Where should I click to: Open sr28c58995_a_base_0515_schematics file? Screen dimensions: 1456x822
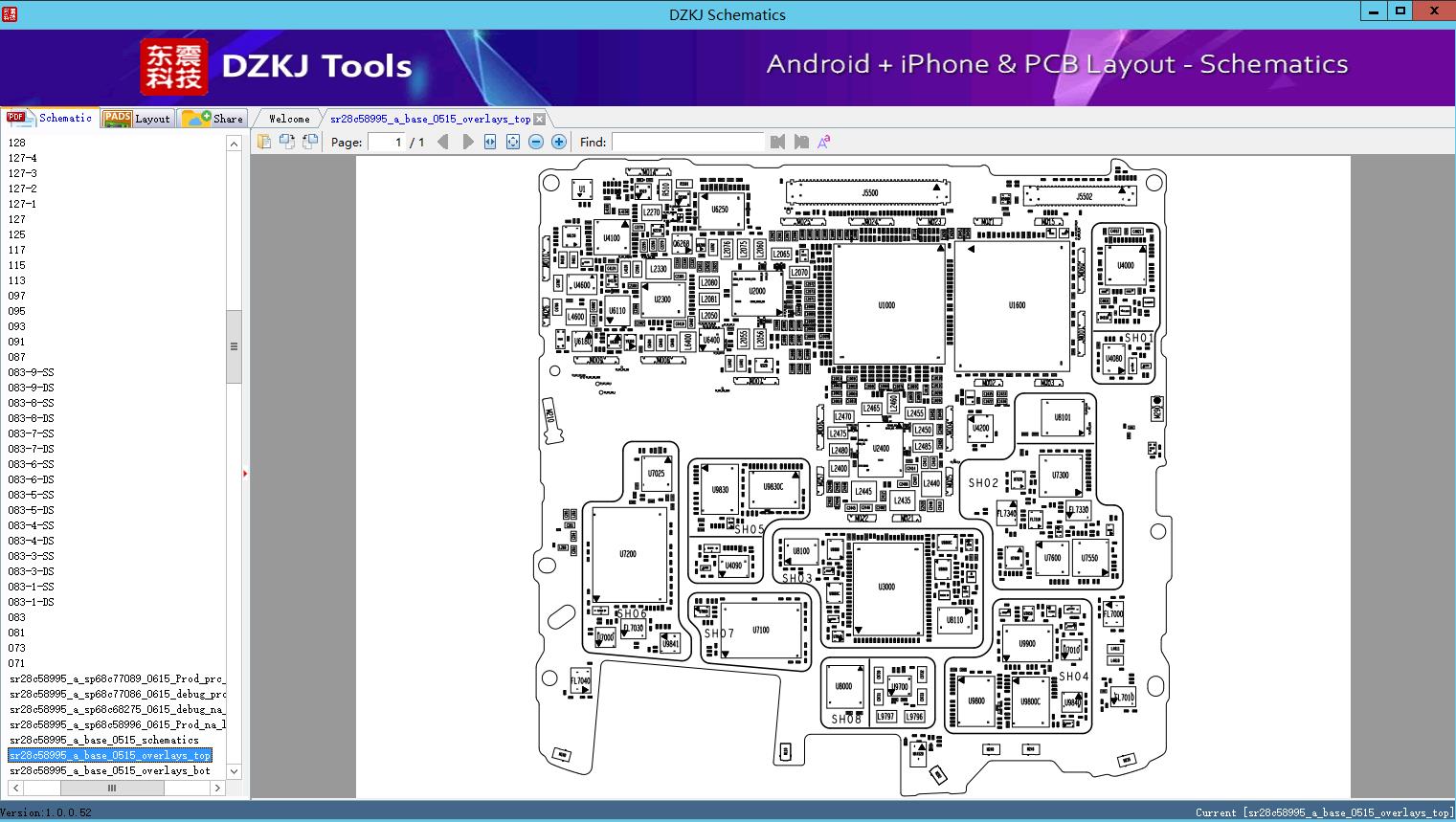pos(104,740)
